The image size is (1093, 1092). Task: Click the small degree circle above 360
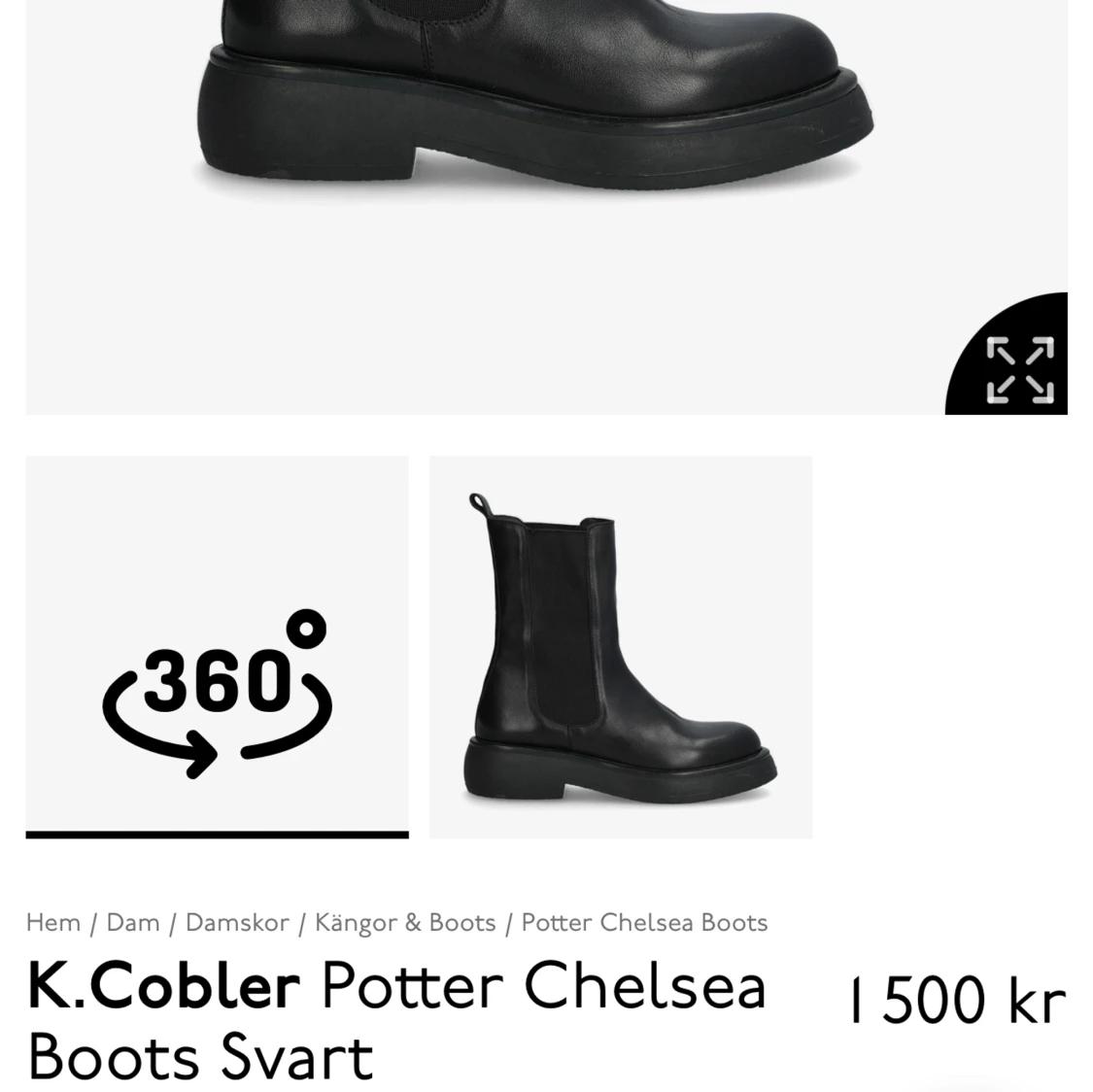pos(306,629)
